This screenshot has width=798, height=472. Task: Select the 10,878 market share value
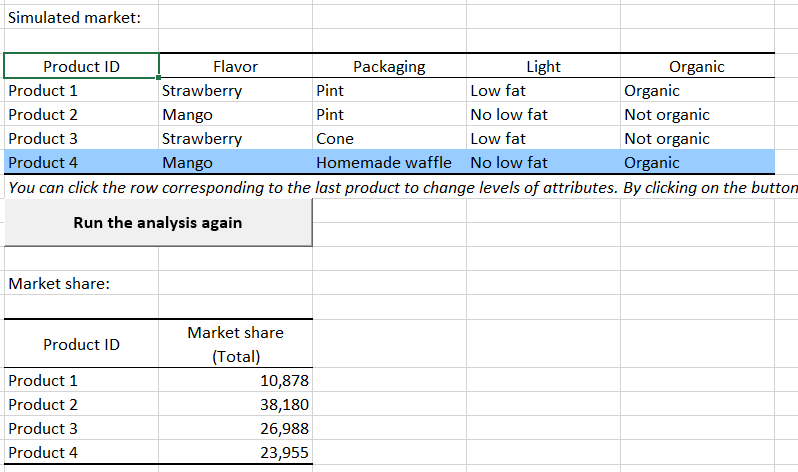(285, 381)
